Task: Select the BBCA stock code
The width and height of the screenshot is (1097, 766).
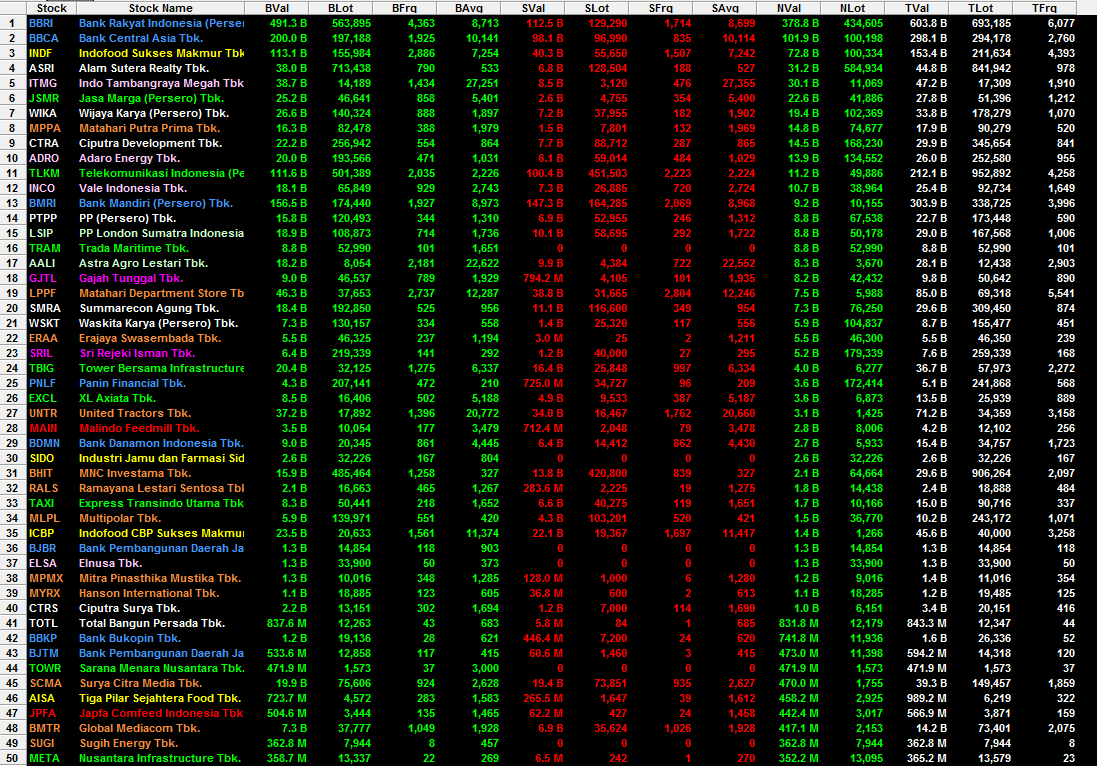Action: pyautogui.click(x=43, y=38)
